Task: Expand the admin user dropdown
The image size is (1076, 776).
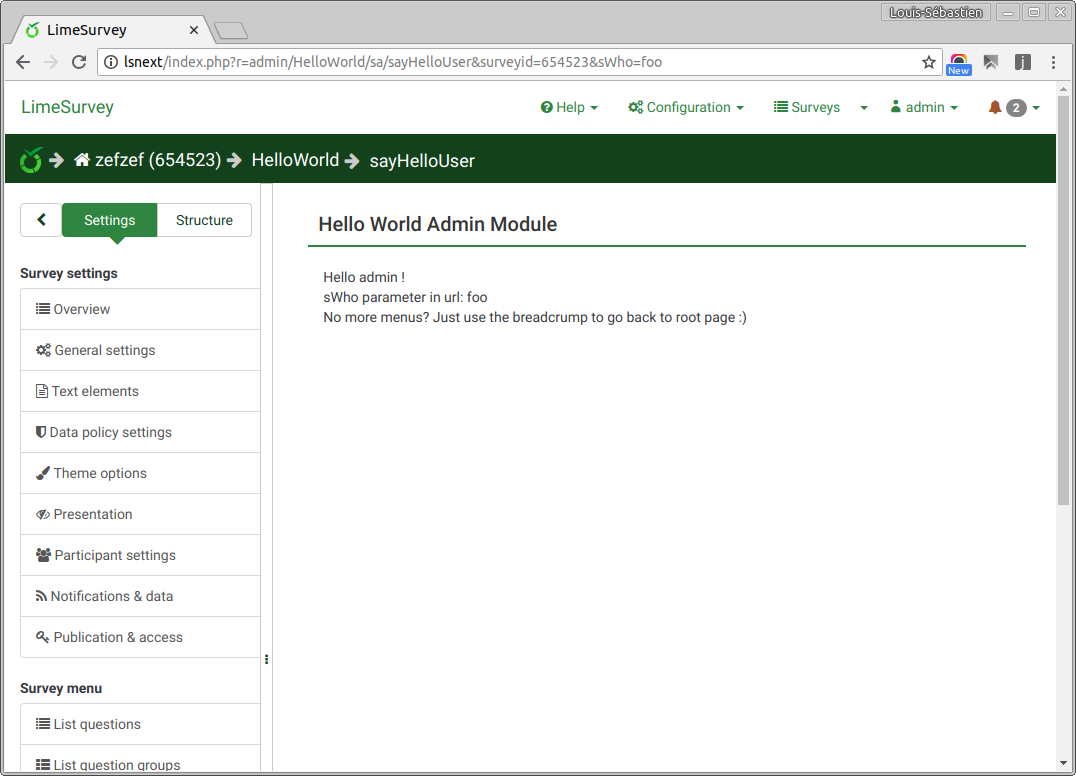Action: [x=924, y=107]
